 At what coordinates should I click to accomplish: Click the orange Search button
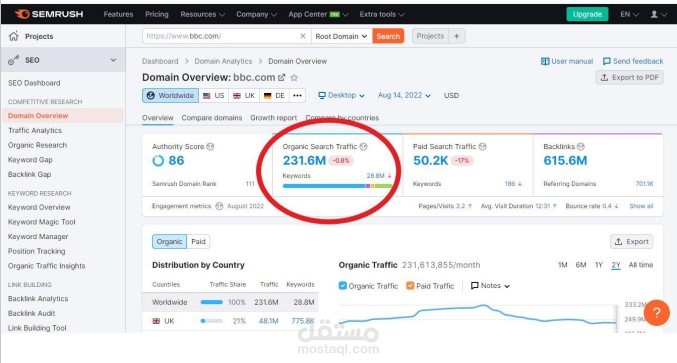point(388,36)
